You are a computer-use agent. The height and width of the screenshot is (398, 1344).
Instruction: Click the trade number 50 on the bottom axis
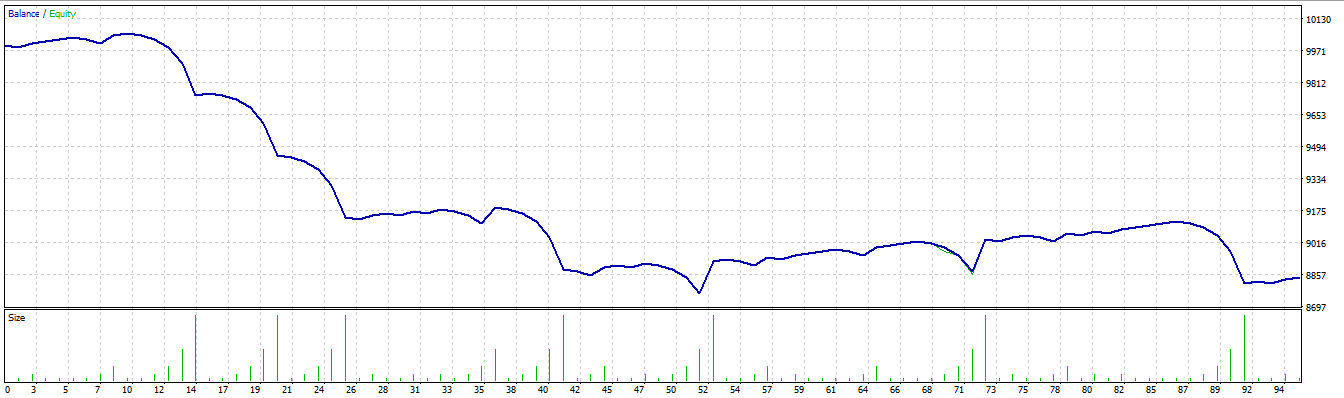[x=672, y=389]
